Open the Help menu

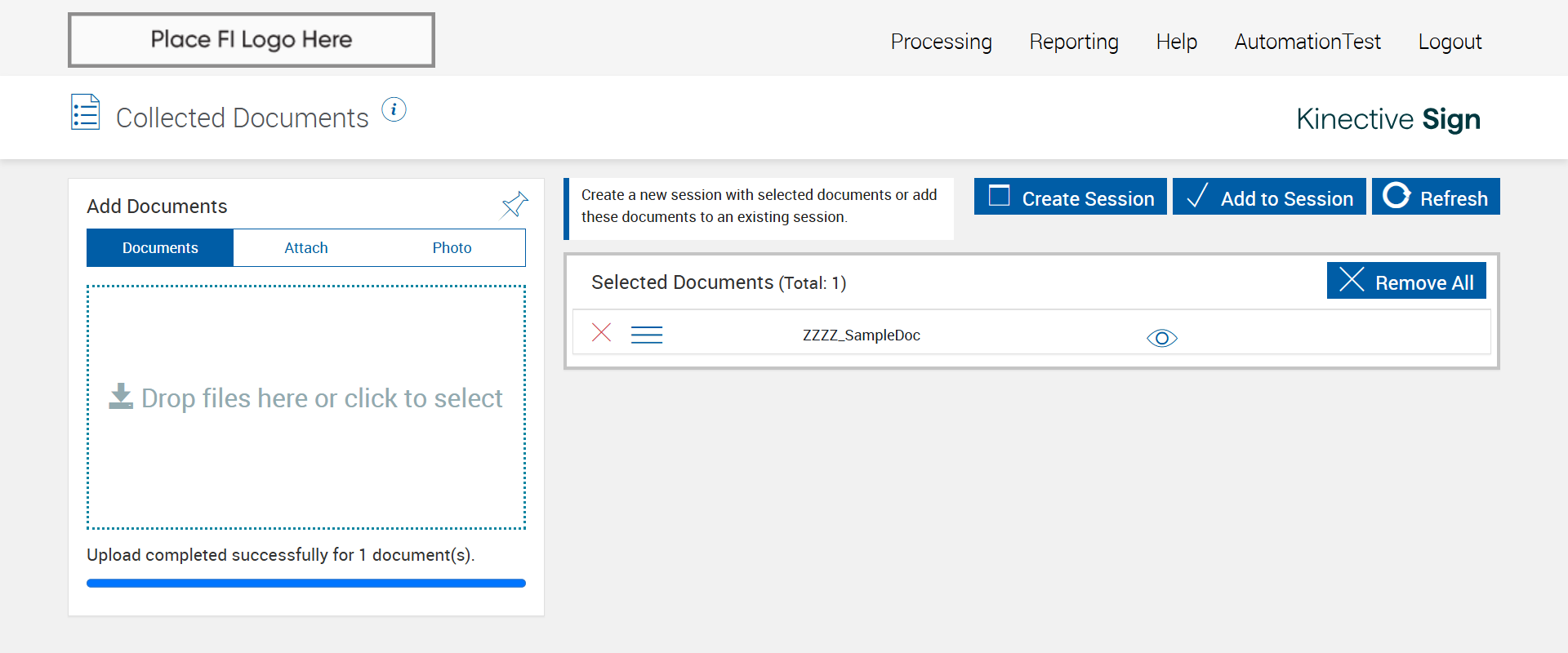coord(1176,42)
